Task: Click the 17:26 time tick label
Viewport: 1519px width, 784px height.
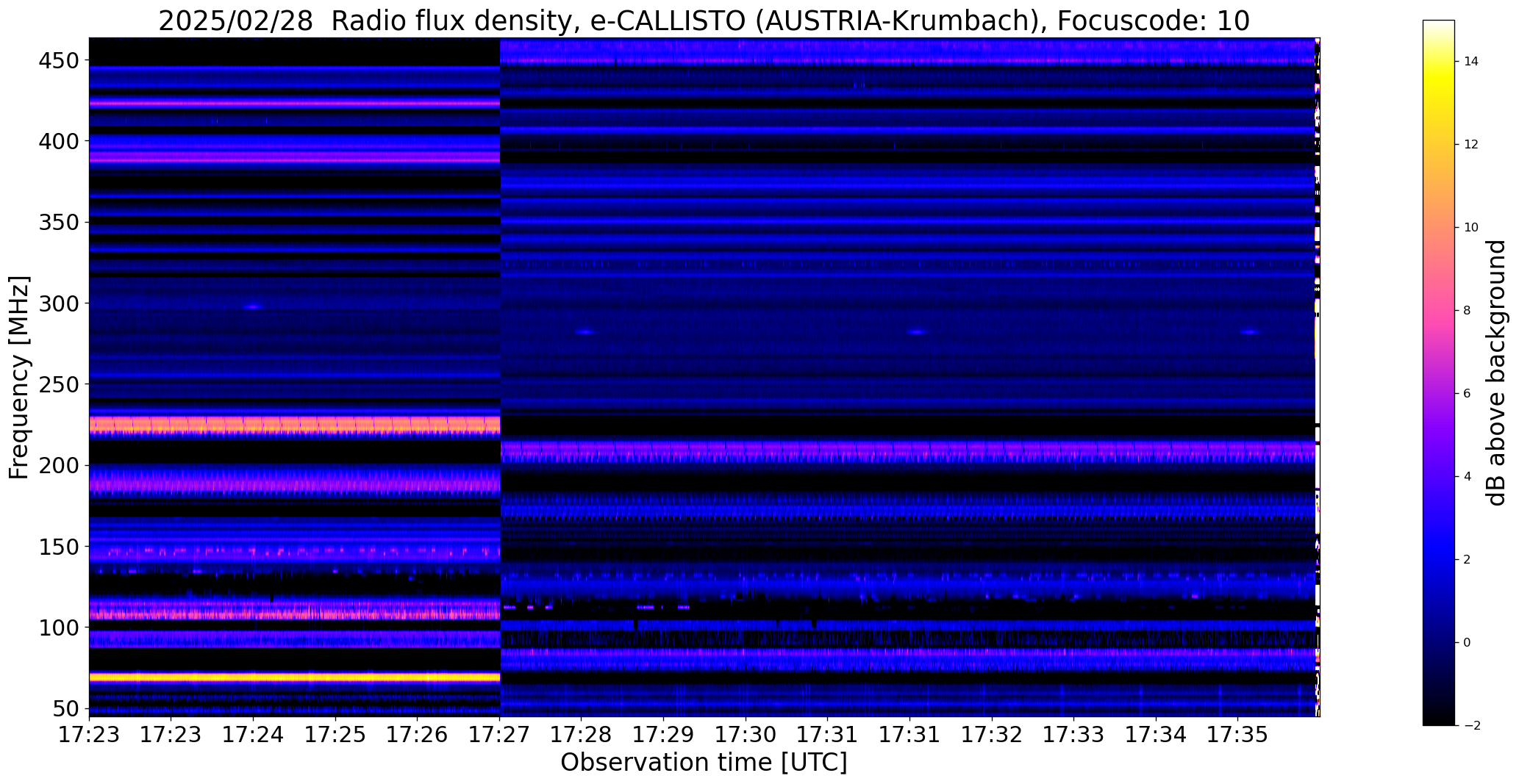Action: click(x=418, y=735)
